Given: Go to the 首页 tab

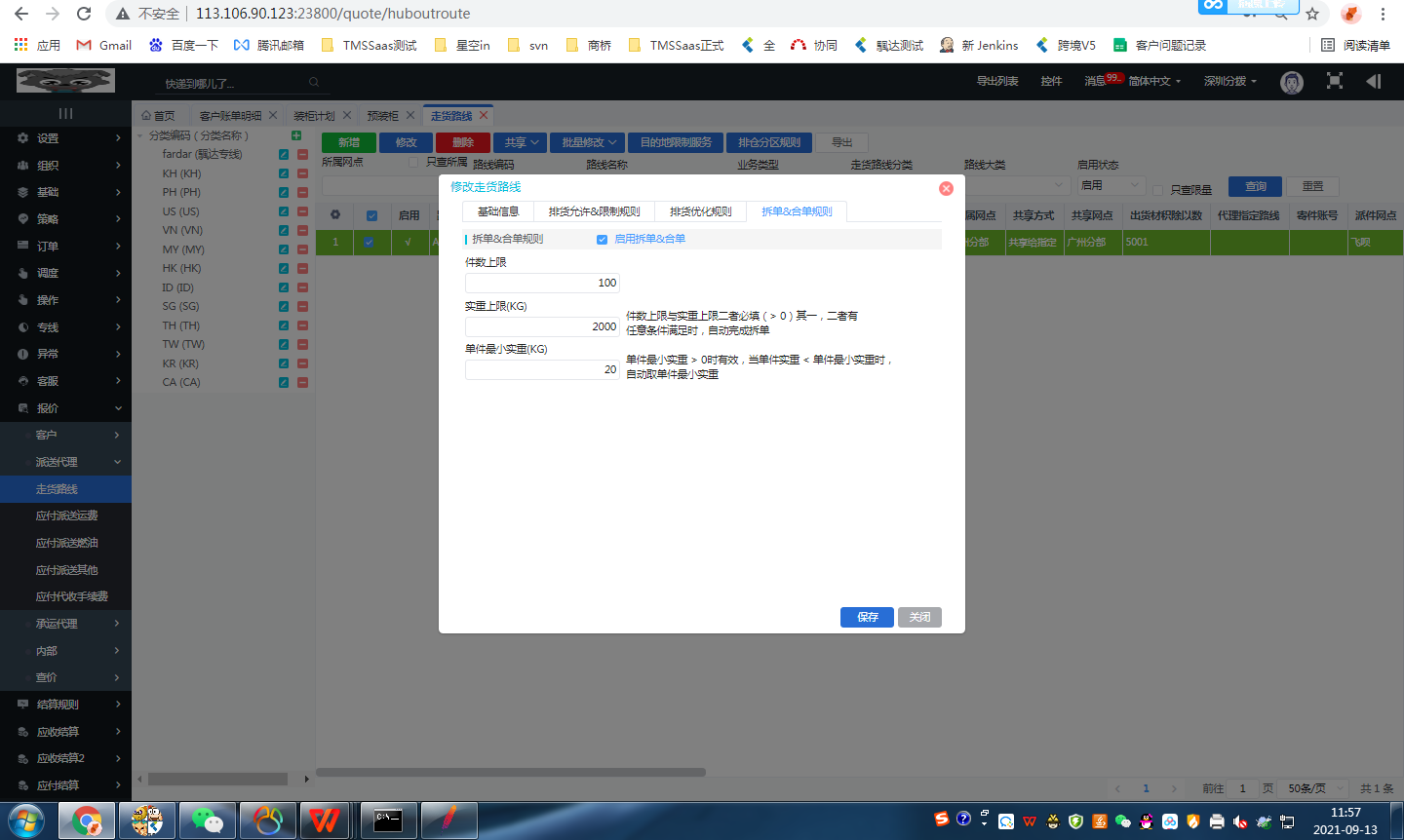Looking at the screenshot, I should [158, 115].
